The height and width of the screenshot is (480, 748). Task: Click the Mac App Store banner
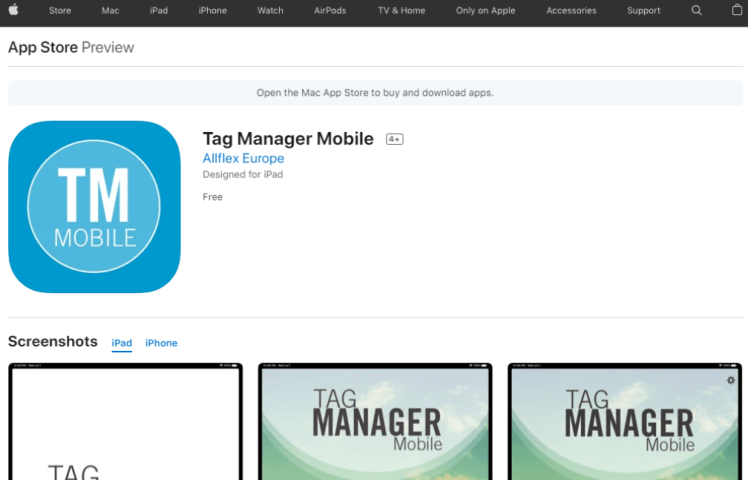click(x=375, y=93)
